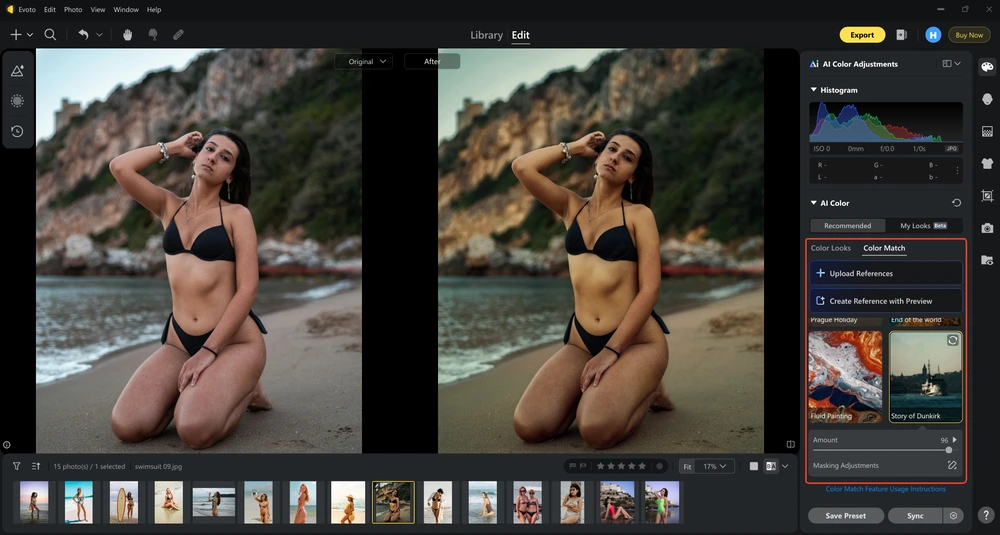Open the Color Adjustments palette panel
Image resolution: width=1000 pixels, height=535 pixels.
coord(987,67)
